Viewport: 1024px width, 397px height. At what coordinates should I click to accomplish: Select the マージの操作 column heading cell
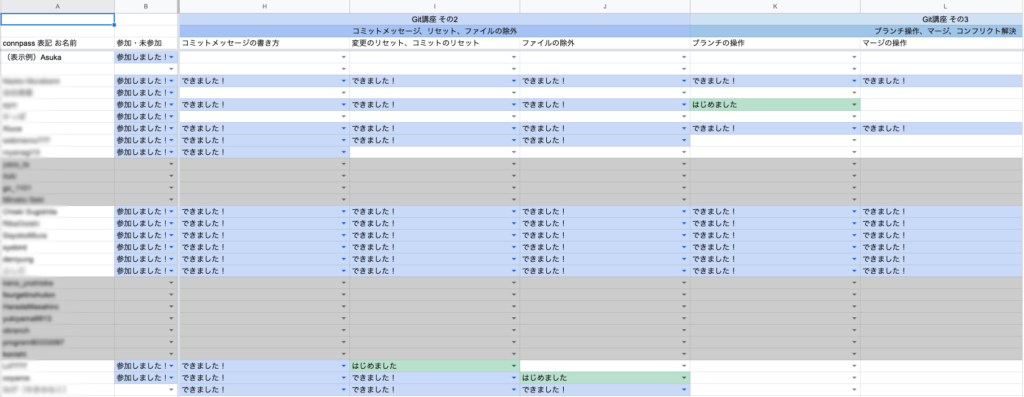click(942, 43)
